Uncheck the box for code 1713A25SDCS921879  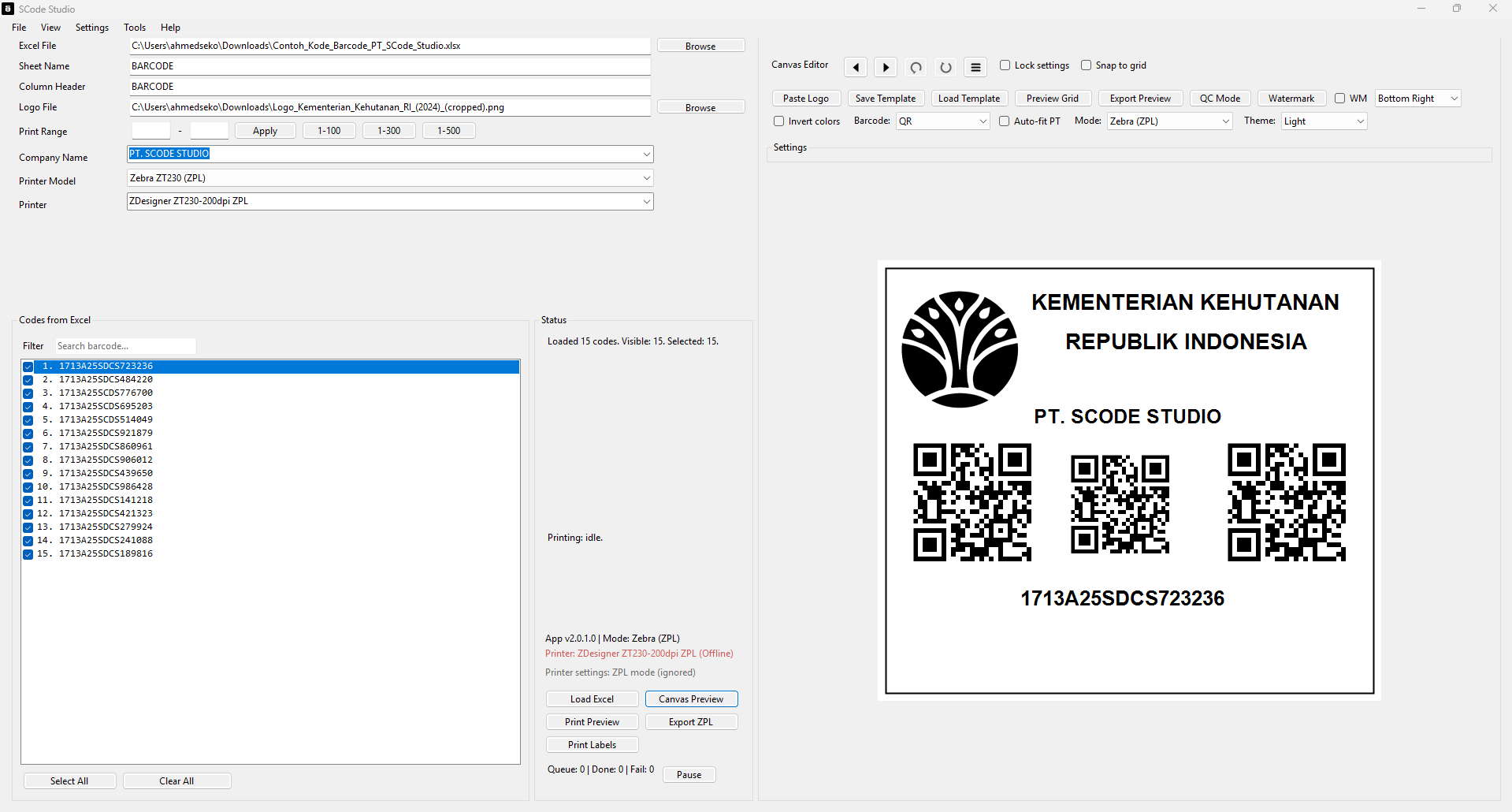tap(28, 434)
